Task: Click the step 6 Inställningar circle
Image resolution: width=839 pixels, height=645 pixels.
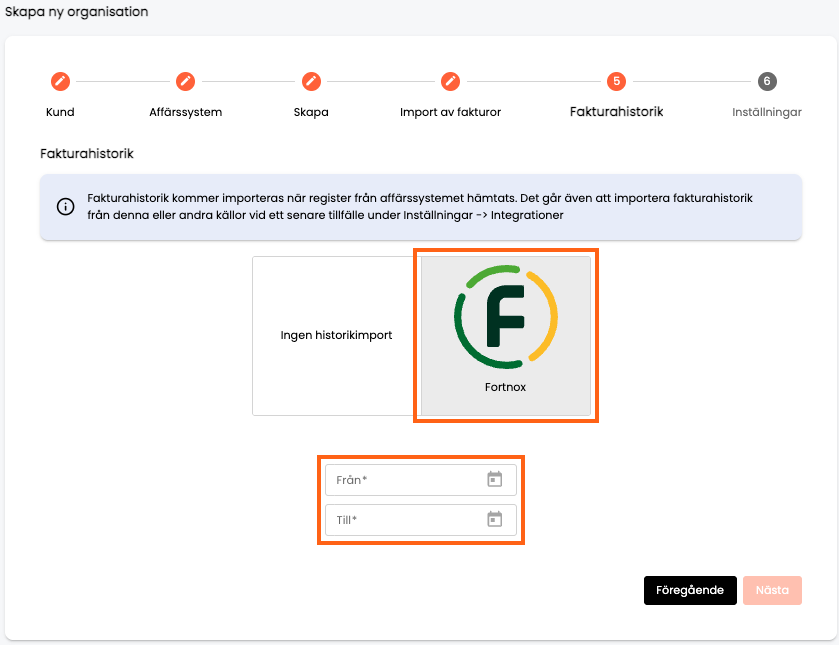Action: coord(767,81)
